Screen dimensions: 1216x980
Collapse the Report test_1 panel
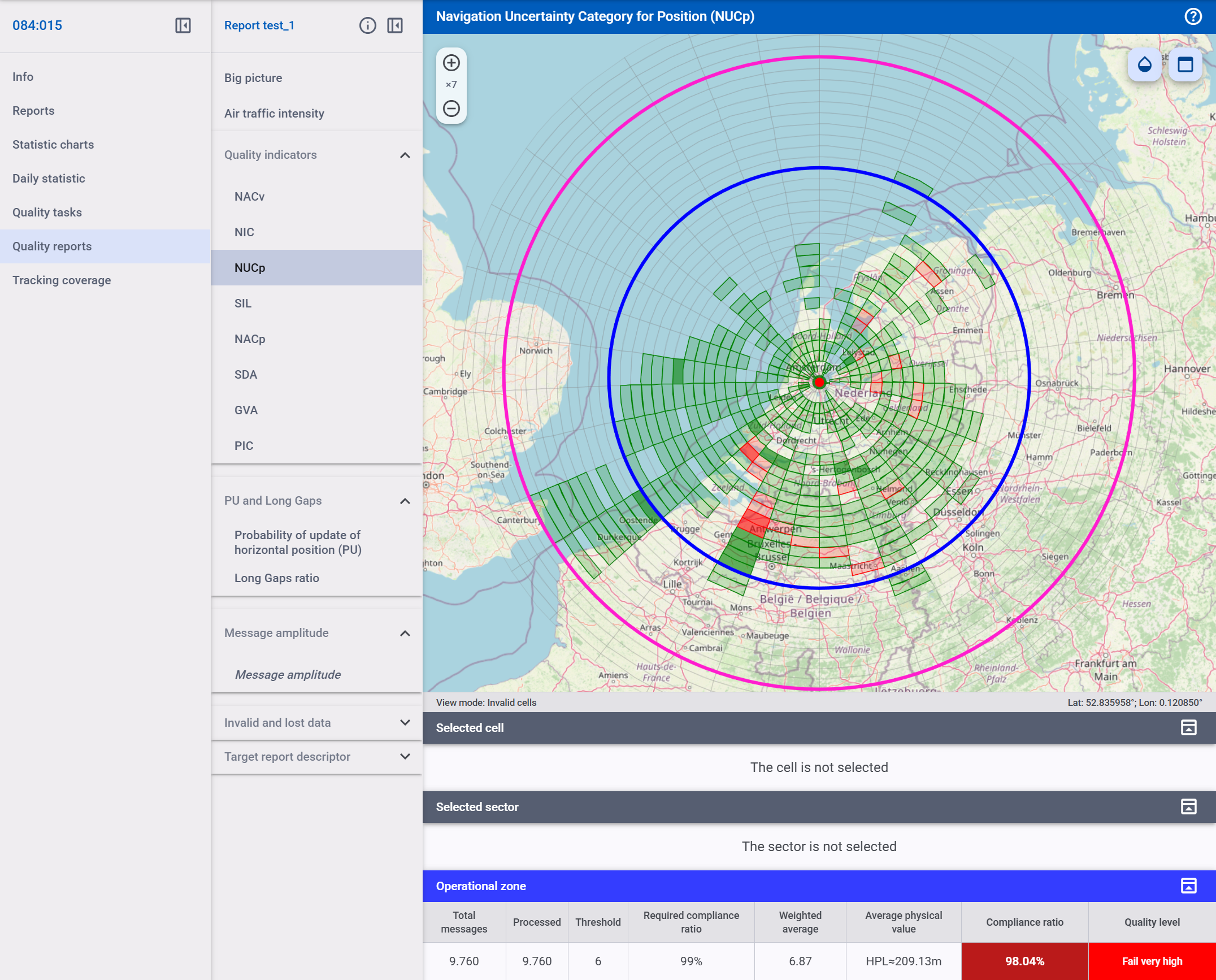tap(395, 25)
